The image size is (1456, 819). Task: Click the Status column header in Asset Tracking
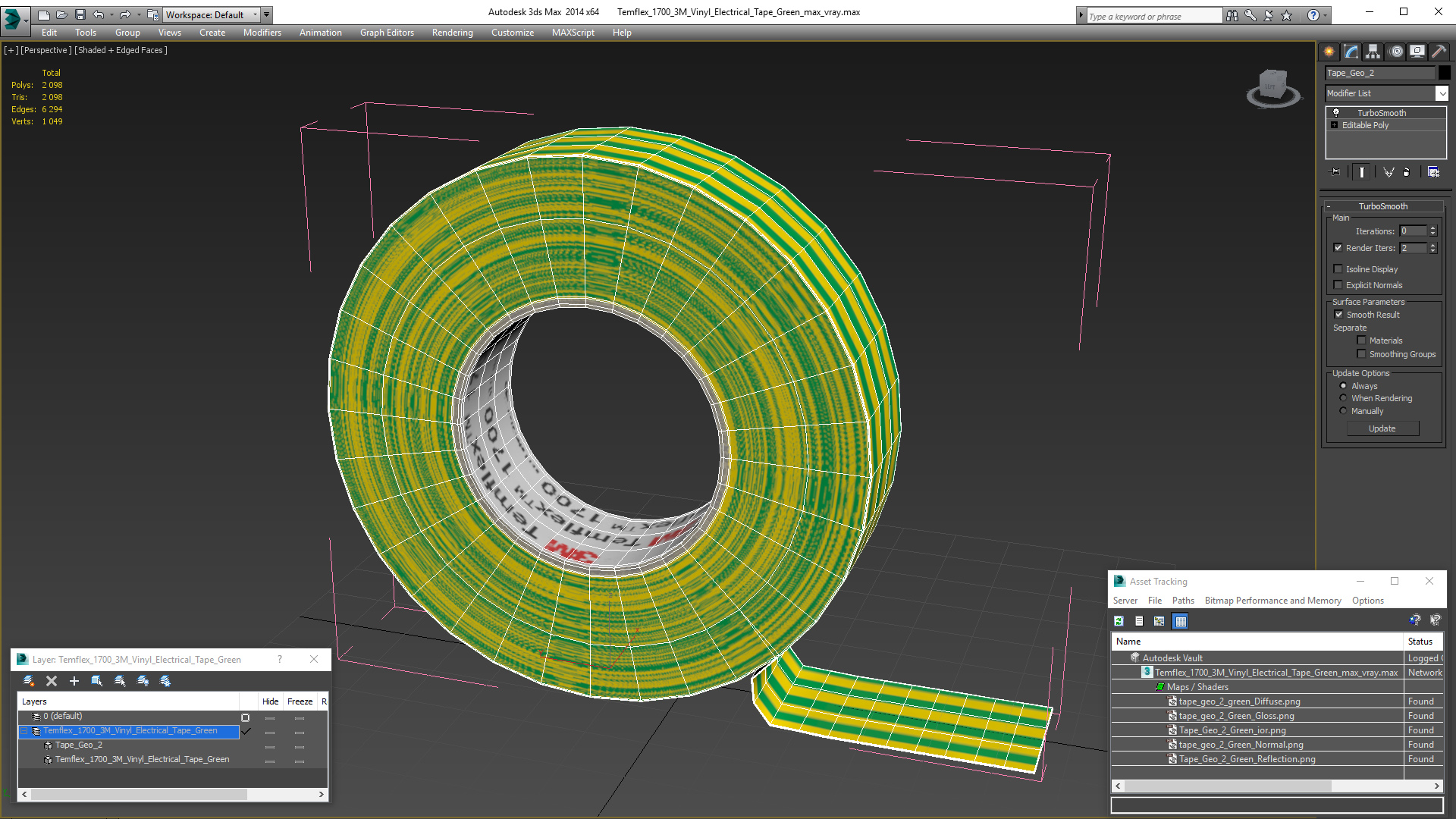coord(1424,642)
